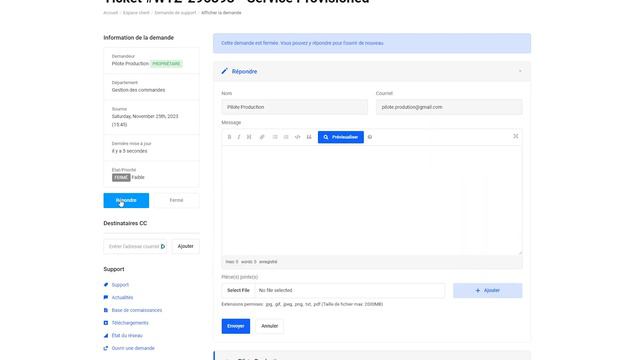This screenshot has height=360, width=640.
Task: Cancel the reply with Annuler
Action: coord(269,326)
